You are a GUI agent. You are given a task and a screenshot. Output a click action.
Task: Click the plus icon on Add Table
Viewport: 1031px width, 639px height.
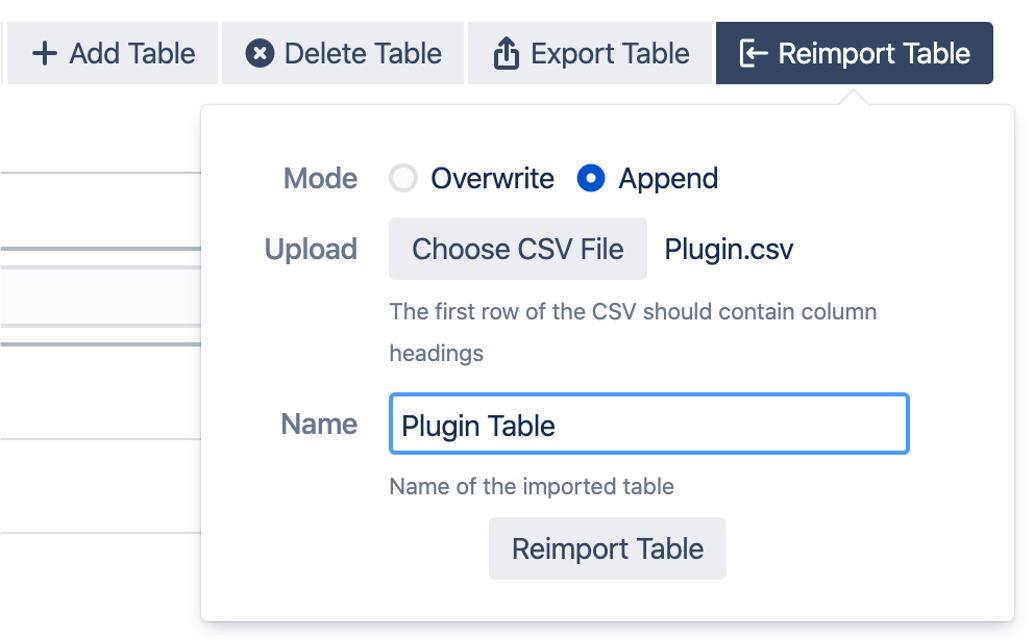[x=45, y=53]
